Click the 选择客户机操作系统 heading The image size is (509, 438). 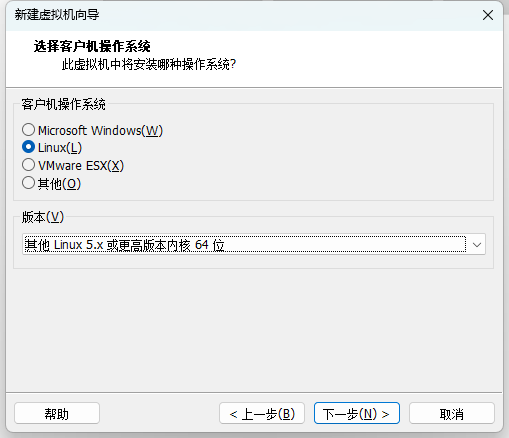click(x=92, y=46)
